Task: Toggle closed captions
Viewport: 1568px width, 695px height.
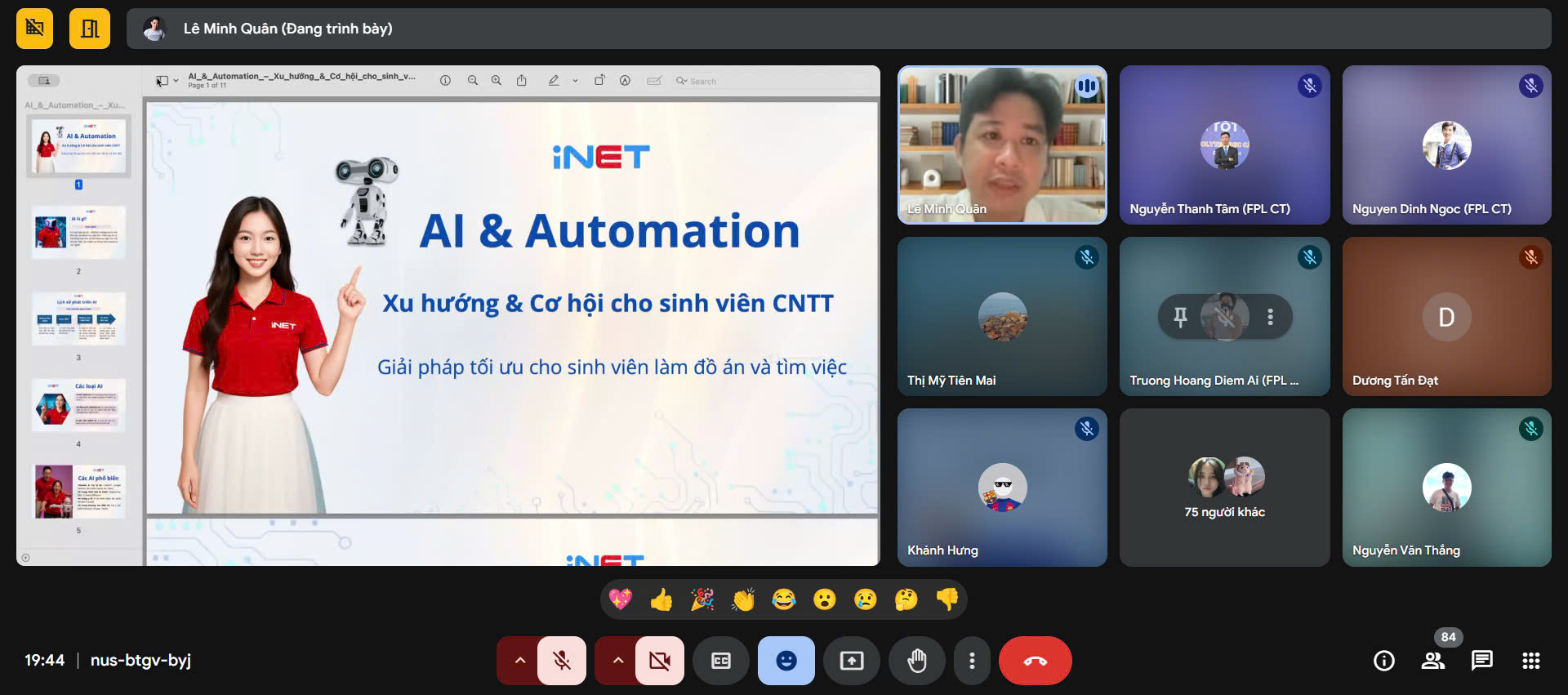Action: click(x=721, y=661)
